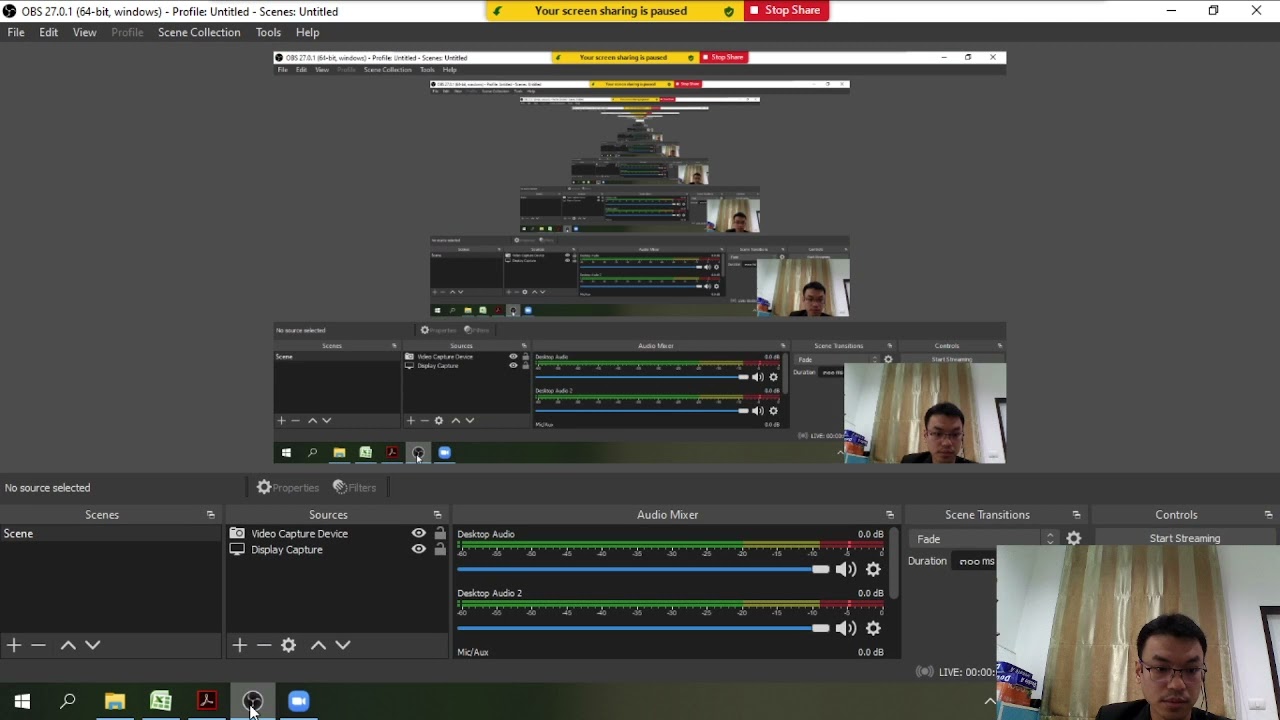This screenshot has height=720, width=1280.
Task: Move scene up arrow
Action: pyautogui.click(x=68, y=645)
